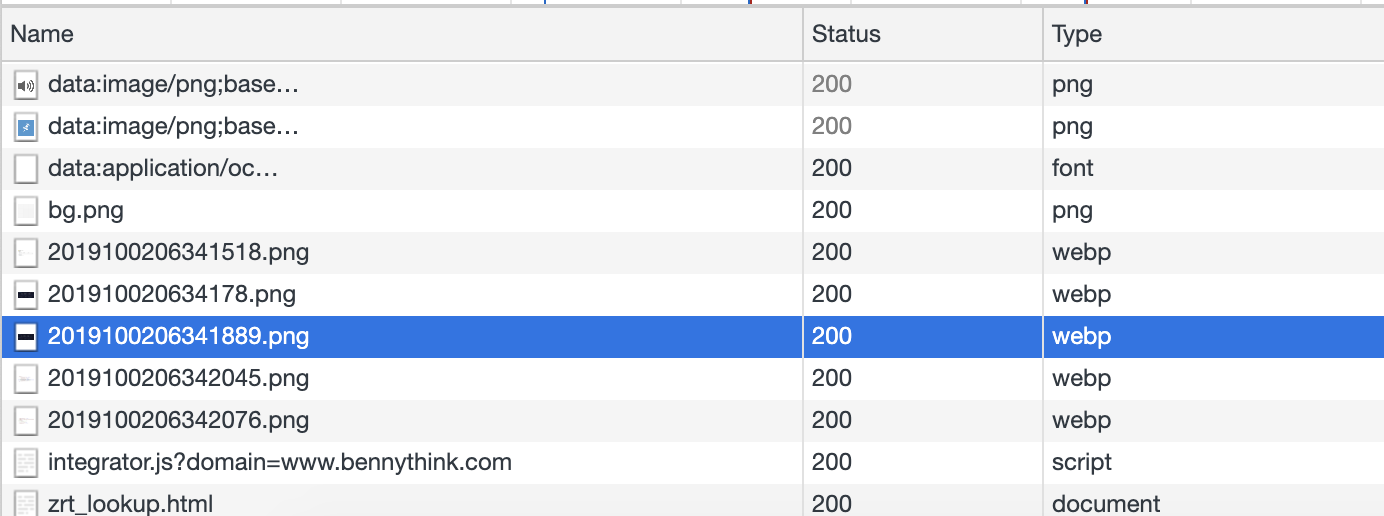The height and width of the screenshot is (516, 1384).
Task: Click the blank file icon beside data:application row
Action: tap(26, 169)
